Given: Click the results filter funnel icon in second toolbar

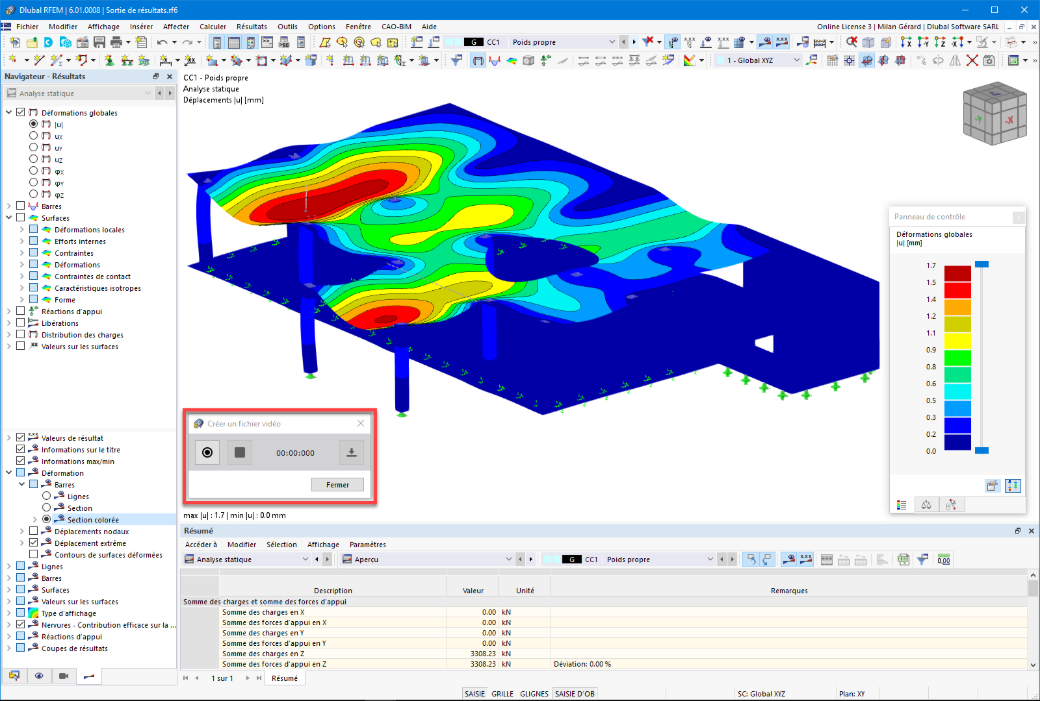Looking at the screenshot, I should 456,60.
